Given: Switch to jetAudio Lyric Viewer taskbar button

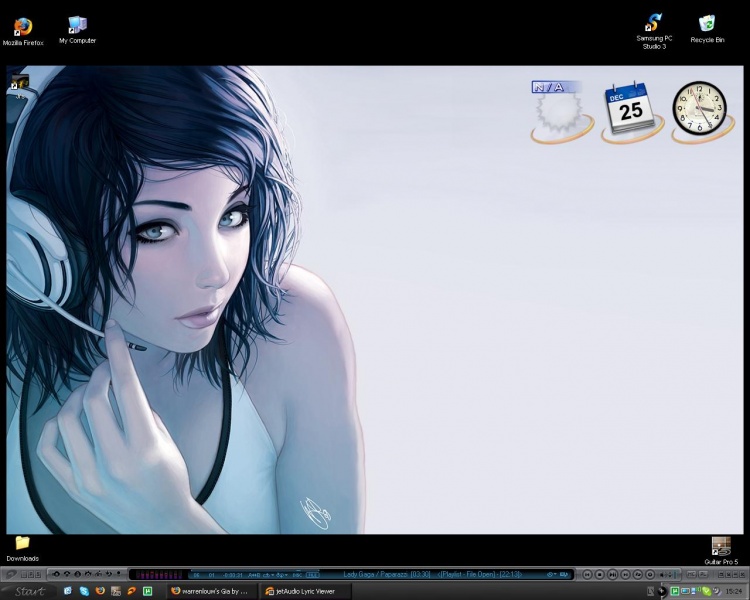Looking at the screenshot, I should (x=305, y=591).
